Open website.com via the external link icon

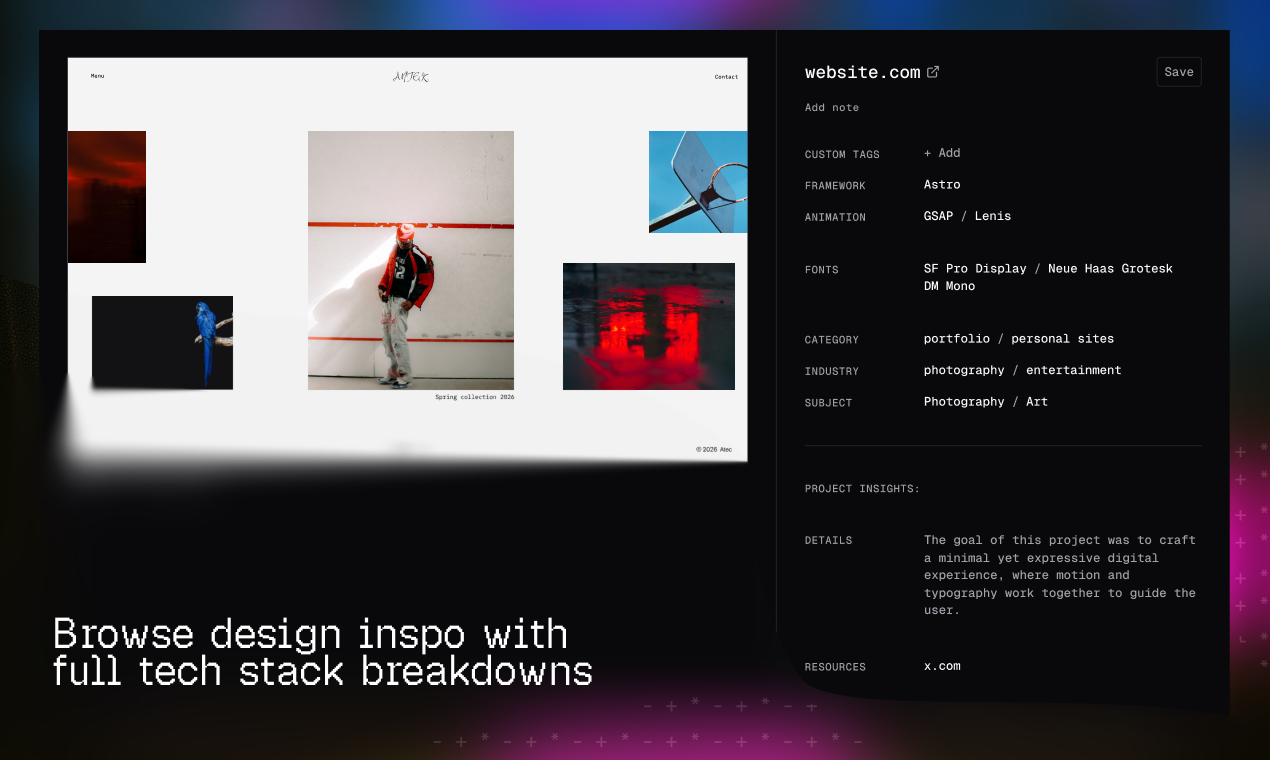(x=933, y=71)
